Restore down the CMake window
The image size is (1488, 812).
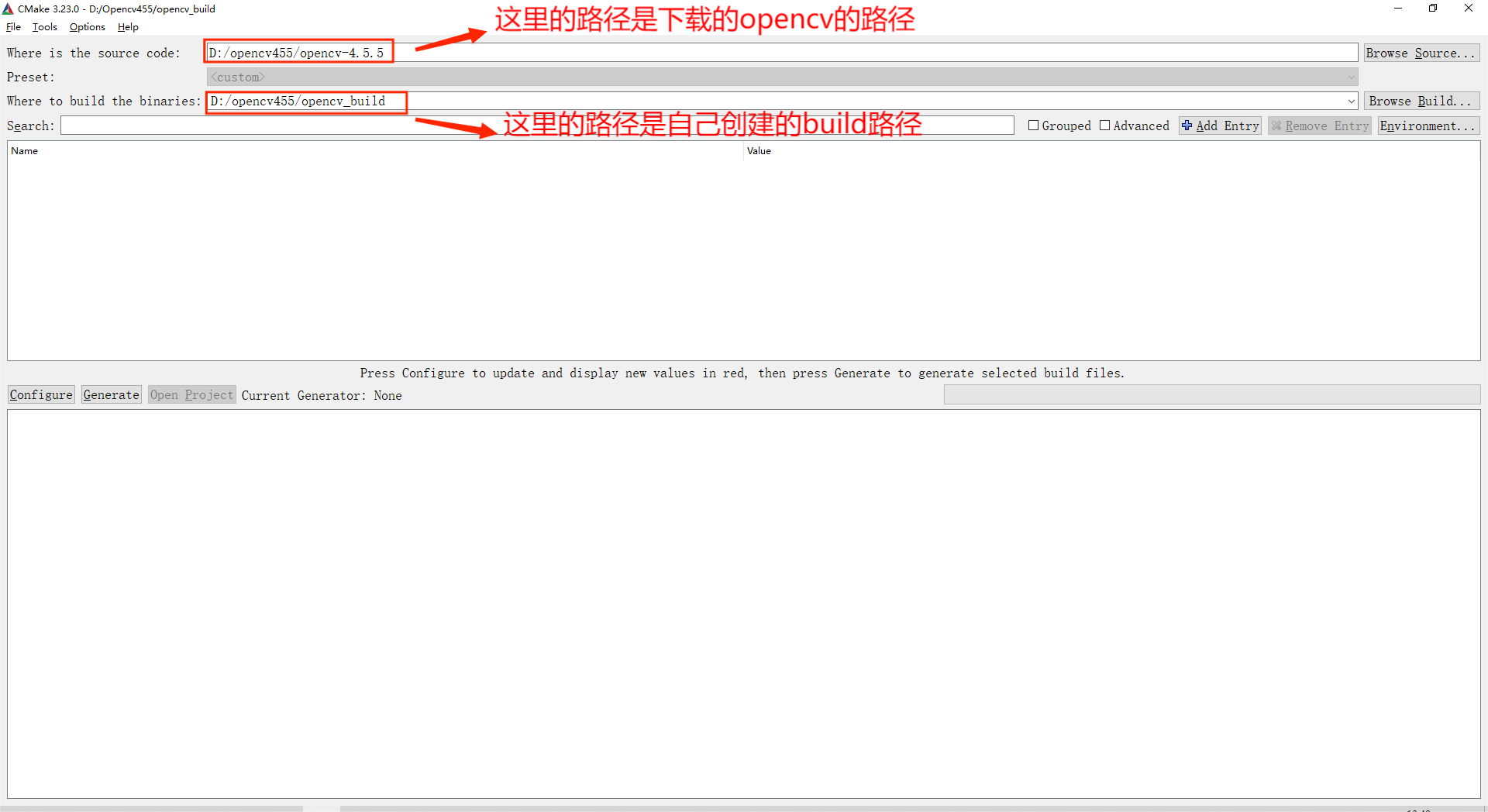[1433, 9]
